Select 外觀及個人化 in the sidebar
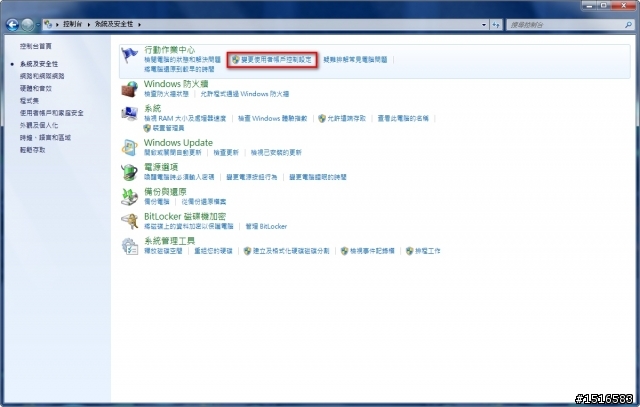 (39, 125)
